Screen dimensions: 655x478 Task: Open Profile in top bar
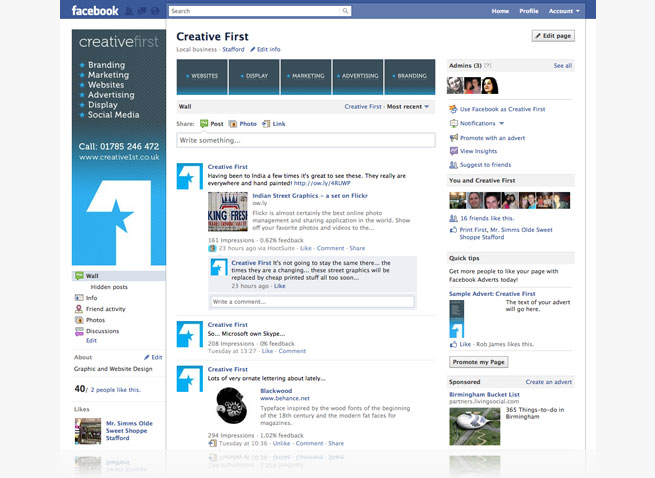click(529, 11)
